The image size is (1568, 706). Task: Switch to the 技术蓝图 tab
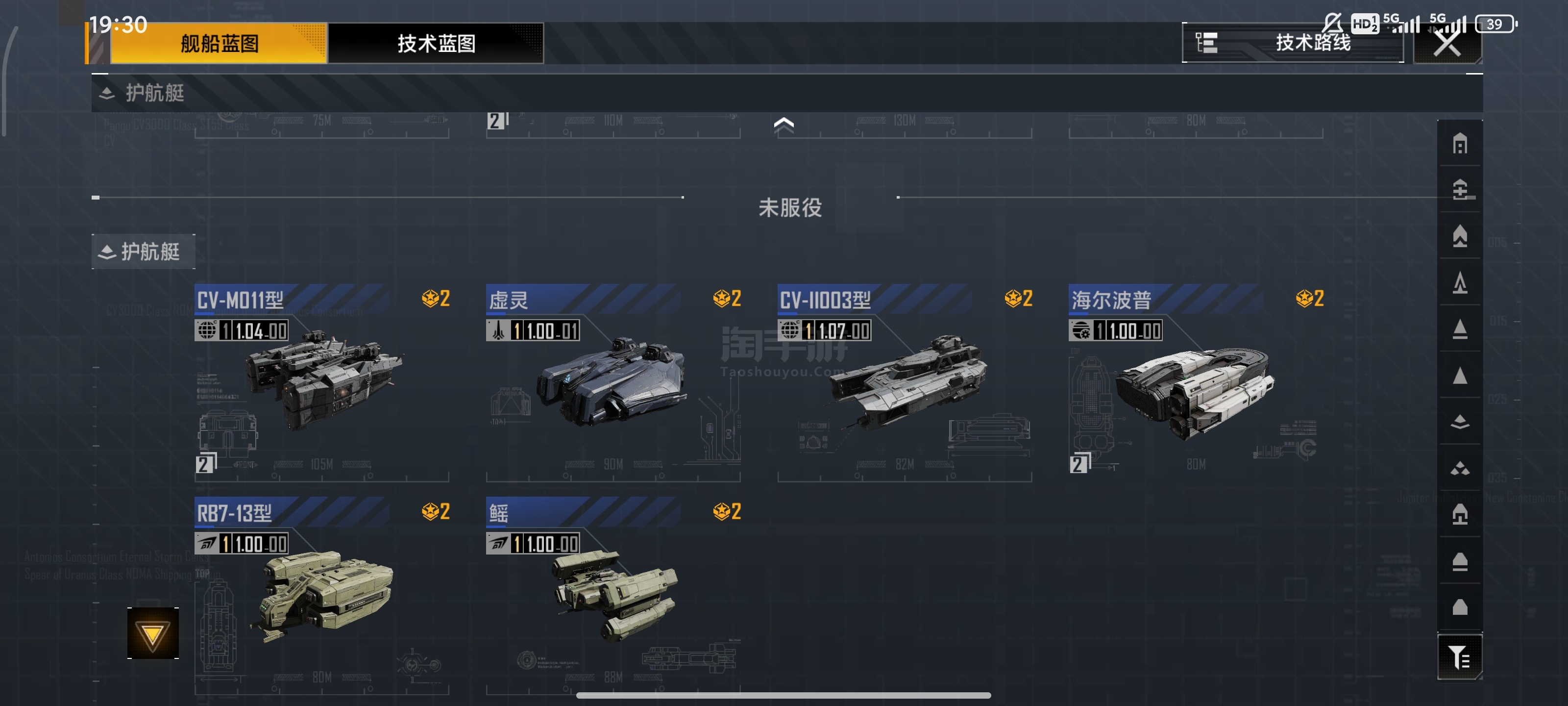click(x=435, y=43)
